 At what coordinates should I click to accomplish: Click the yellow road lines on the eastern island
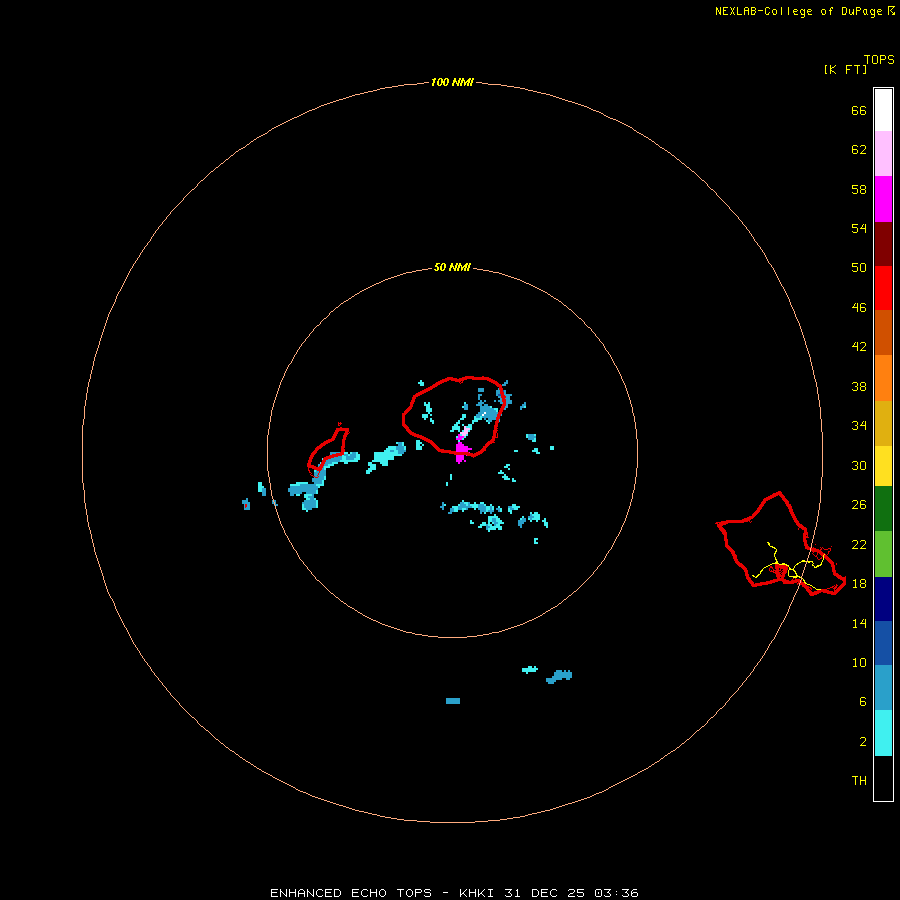click(791, 565)
